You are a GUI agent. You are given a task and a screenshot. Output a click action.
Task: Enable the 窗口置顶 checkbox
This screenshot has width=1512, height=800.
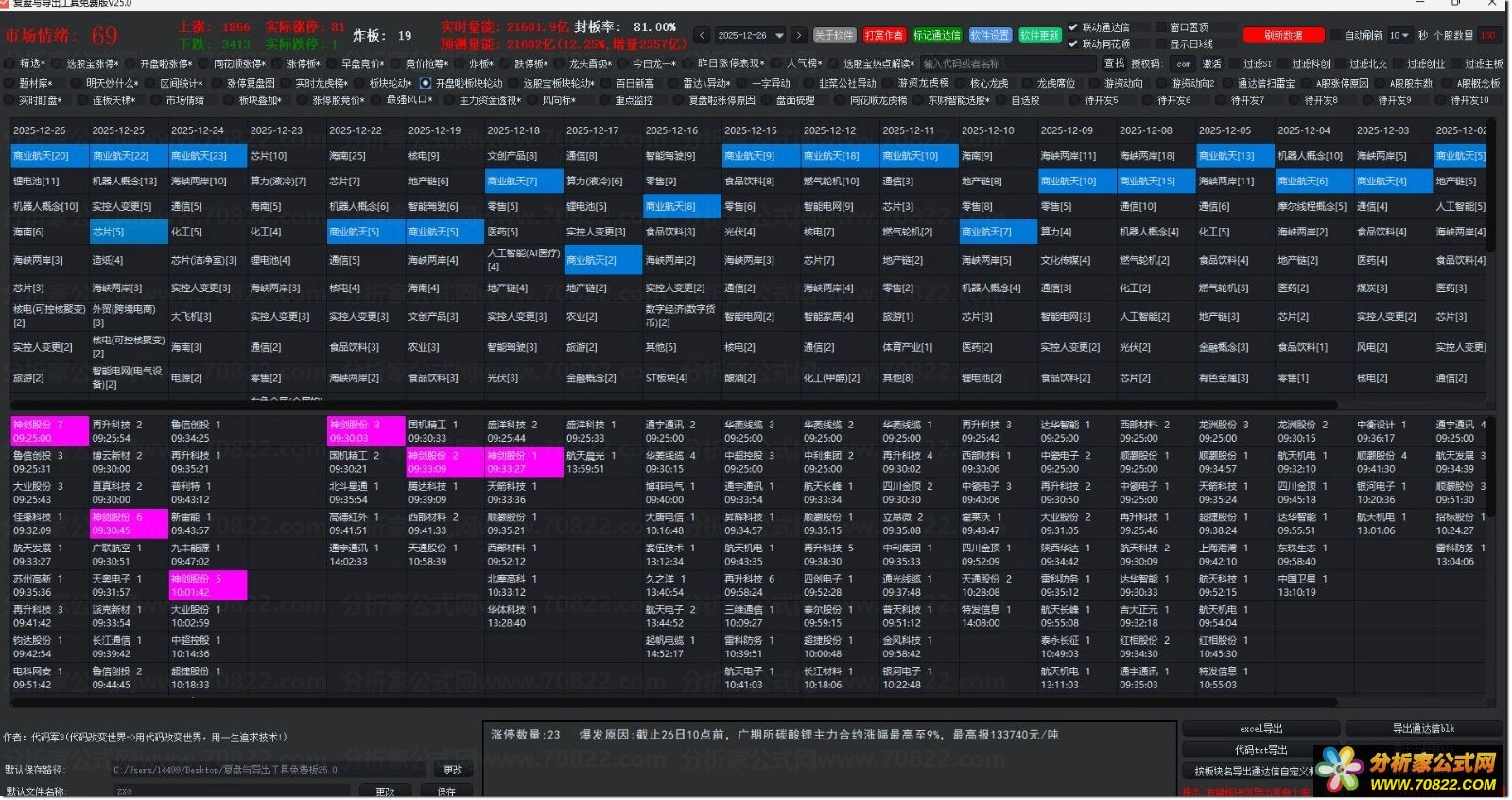click(x=1160, y=27)
